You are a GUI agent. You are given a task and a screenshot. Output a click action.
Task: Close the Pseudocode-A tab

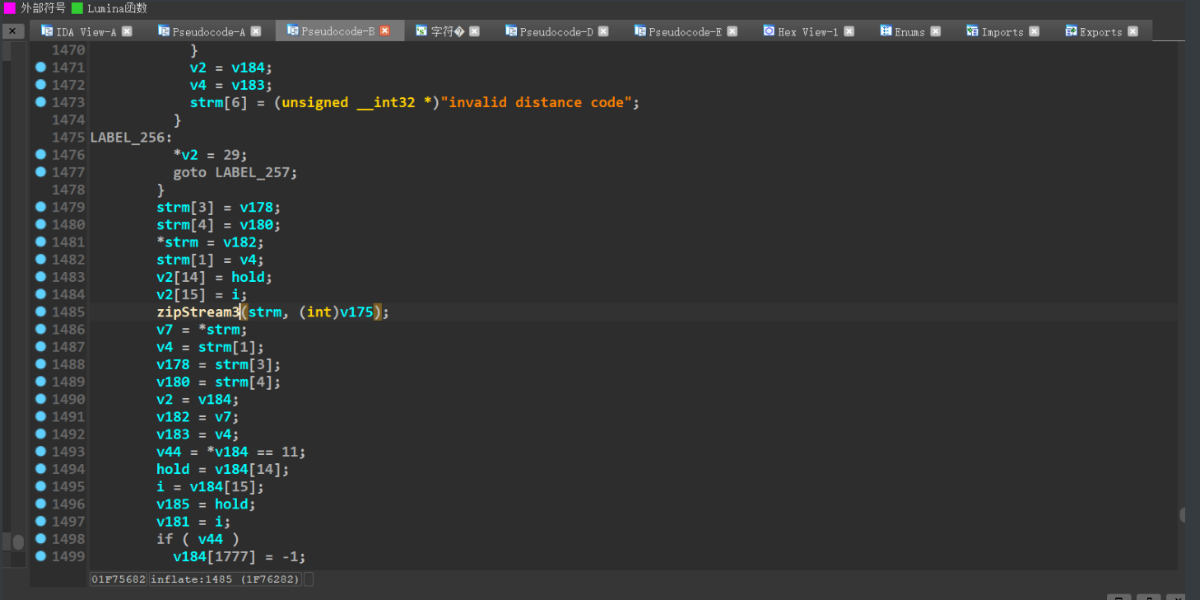255,31
